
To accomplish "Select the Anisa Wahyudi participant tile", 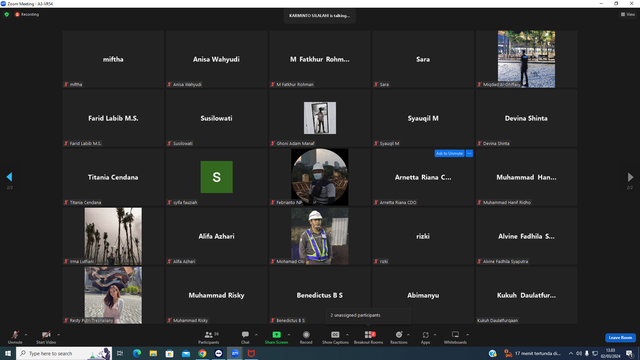I will (216, 59).
